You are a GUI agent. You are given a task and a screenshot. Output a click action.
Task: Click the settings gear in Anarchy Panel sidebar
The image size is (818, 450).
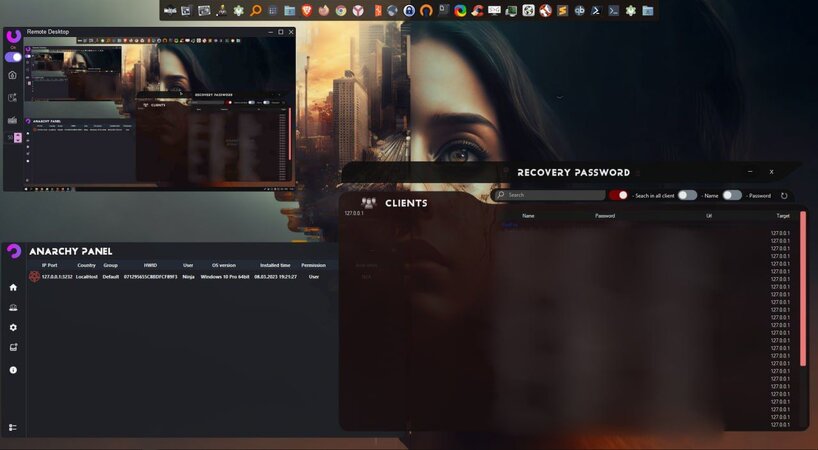point(13,327)
